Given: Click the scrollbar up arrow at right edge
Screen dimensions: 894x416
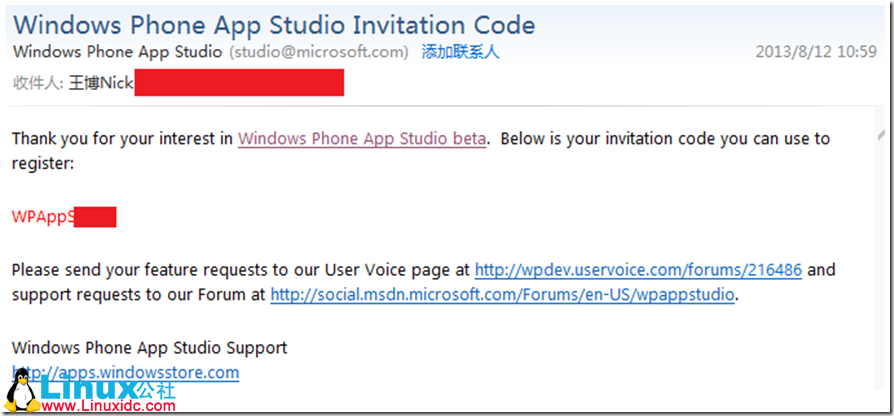Looking at the screenshot, I should pyautogui.click(x=880, y=136).
